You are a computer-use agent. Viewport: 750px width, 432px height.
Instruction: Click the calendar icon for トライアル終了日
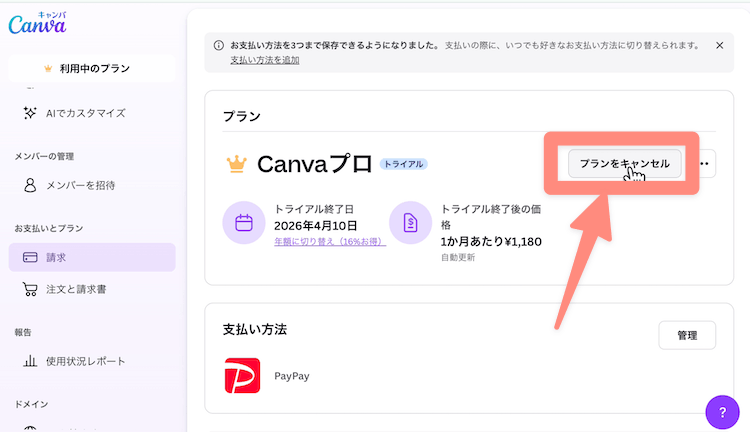(x=244, y=223)
